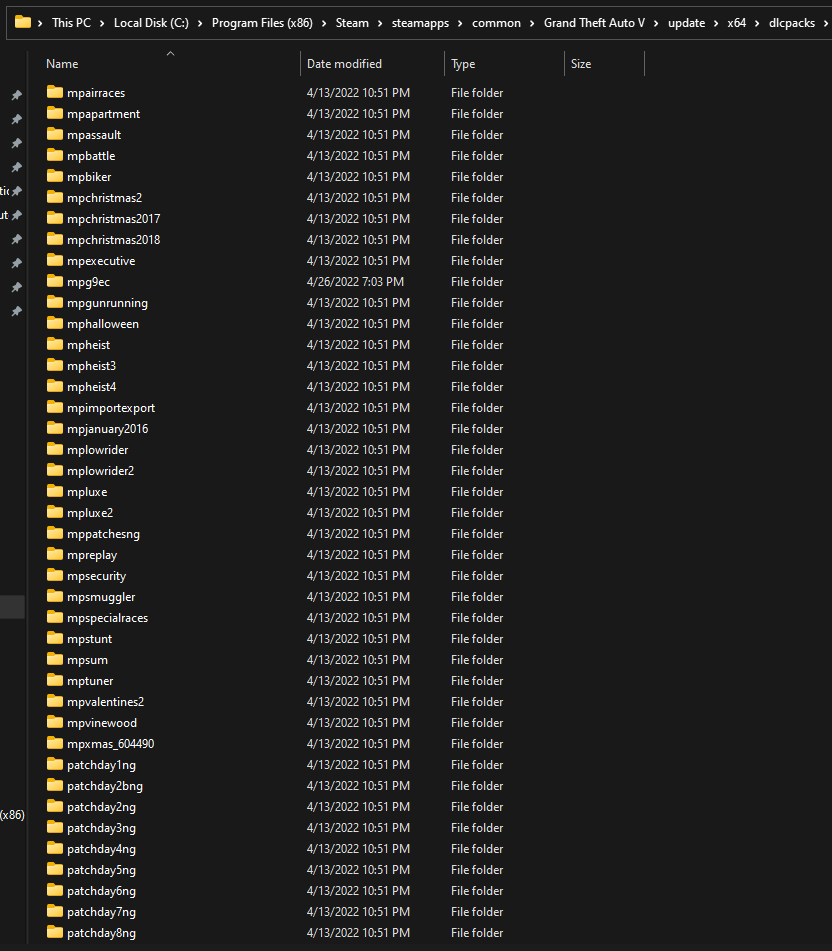Select the patchday1ng folder name
Image resolution: width=832 pixels, height=951 pixels.
click(101, 765)
